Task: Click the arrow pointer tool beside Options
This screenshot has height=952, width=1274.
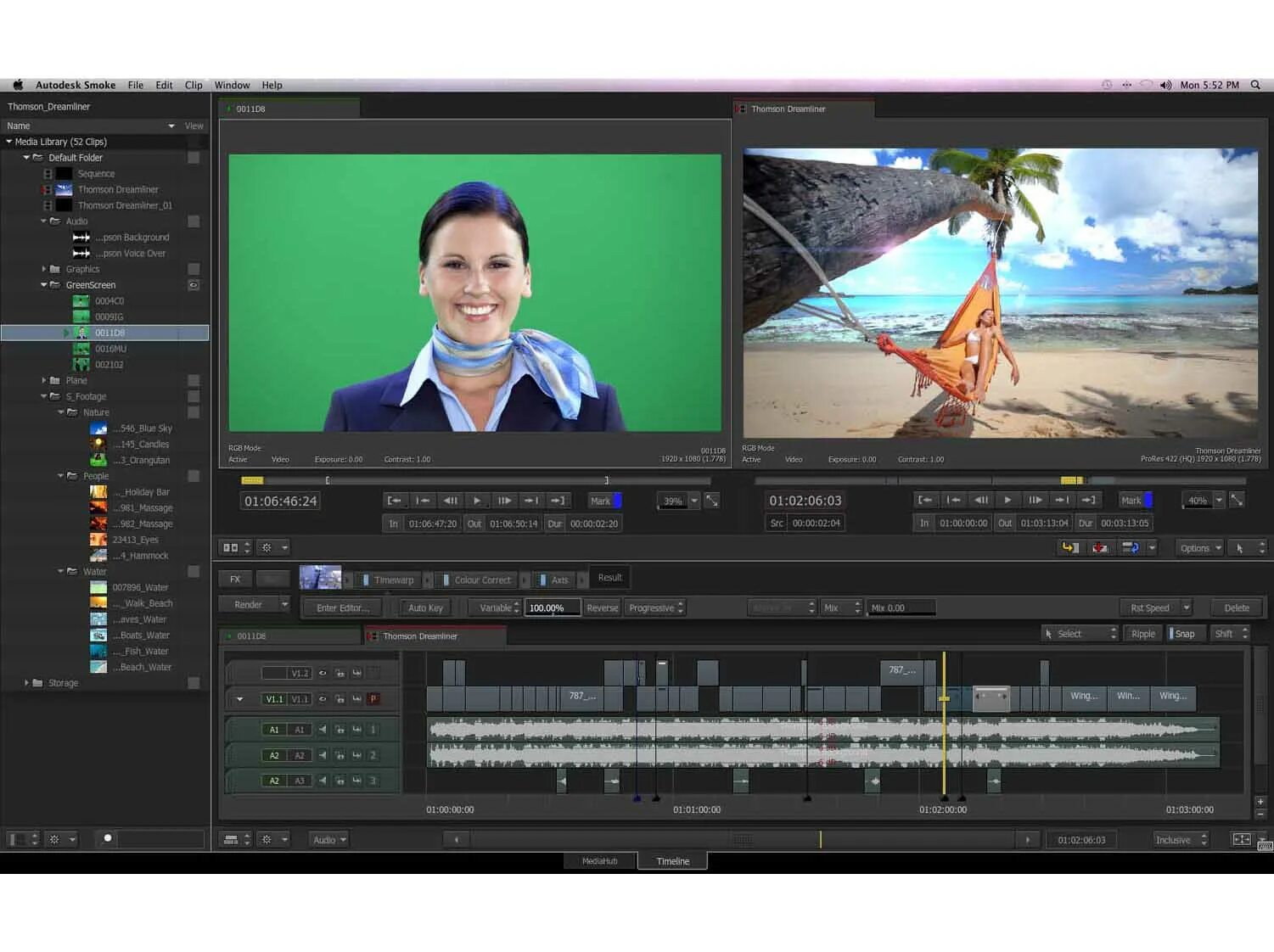Action: pos(1240,548)
